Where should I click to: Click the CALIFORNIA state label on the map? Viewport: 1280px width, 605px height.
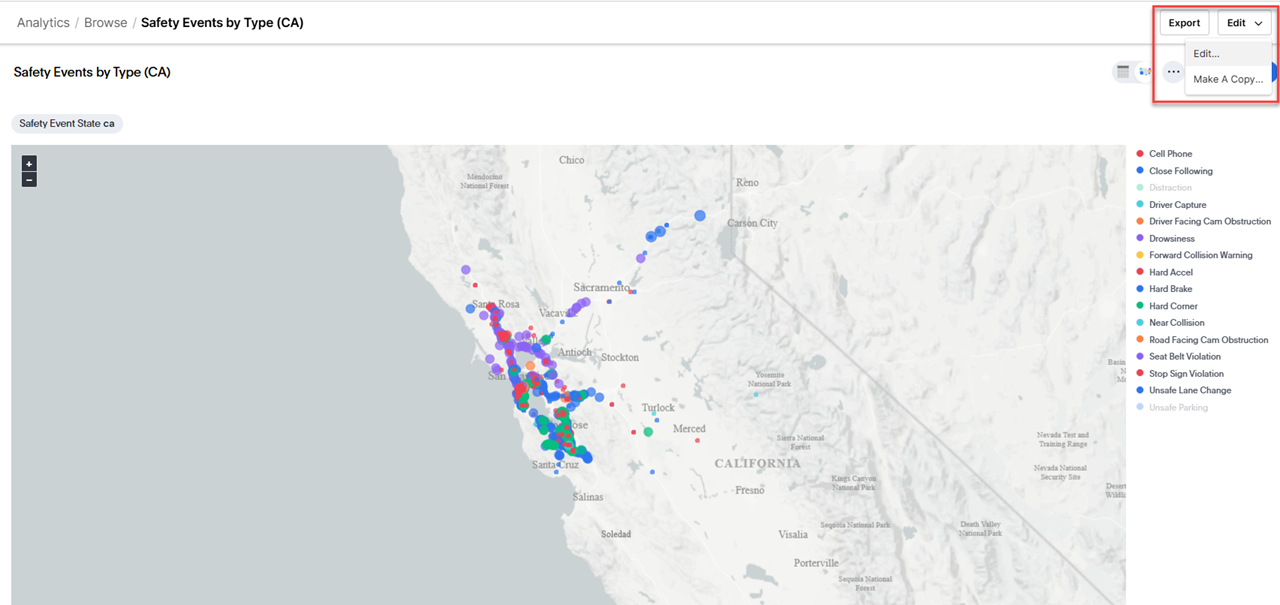coord(757,464)
